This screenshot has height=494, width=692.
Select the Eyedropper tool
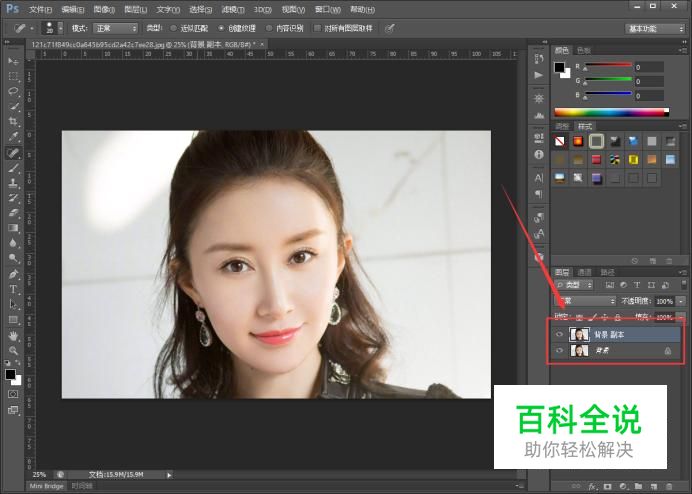(13, 136)
